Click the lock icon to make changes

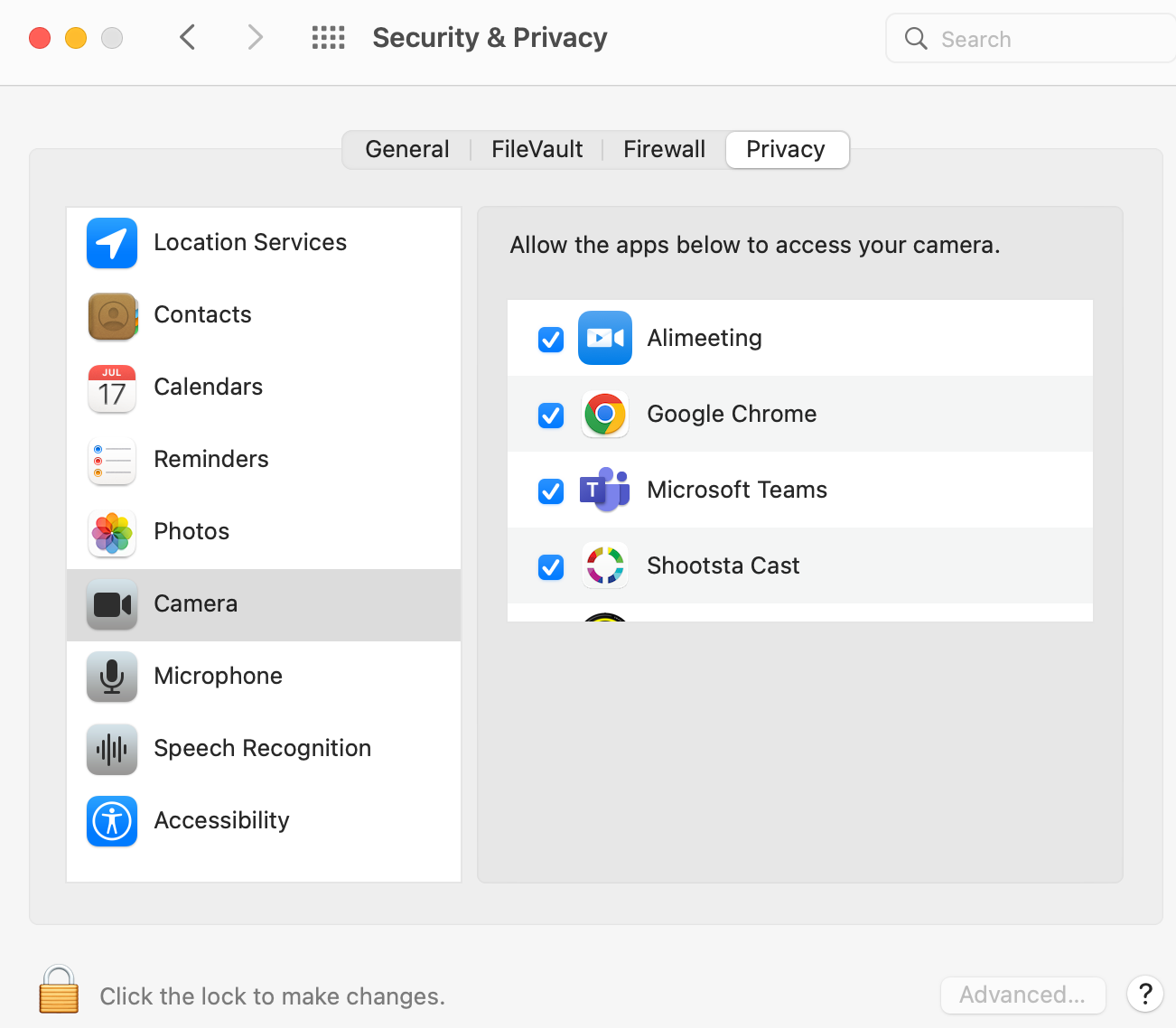coord(59,990)
